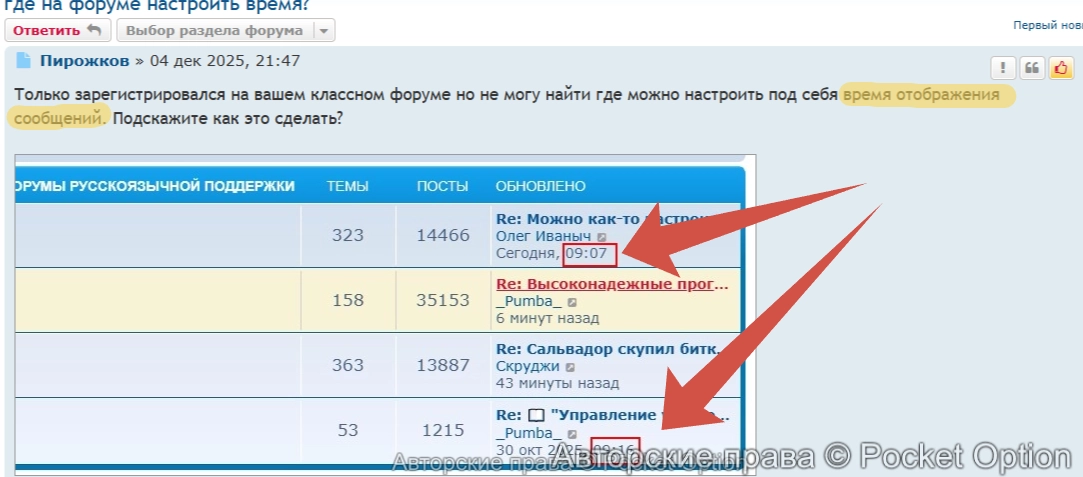Click the blue post document icon
This screenshot has width=1083, height=477.
click(x=23, y=61)
